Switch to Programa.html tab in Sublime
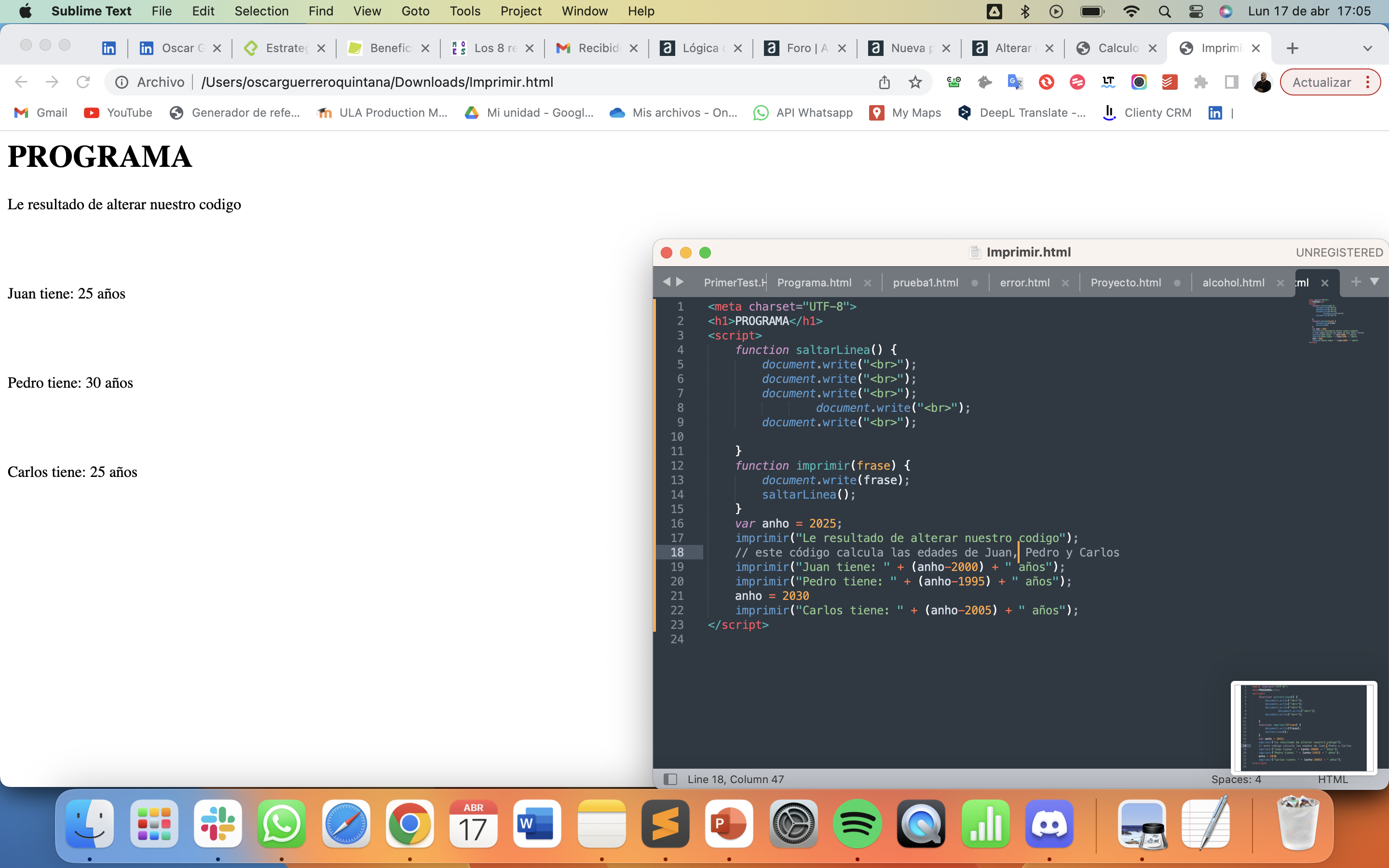1389x868 pixels. pyautogui.click(x=814, y=283)
